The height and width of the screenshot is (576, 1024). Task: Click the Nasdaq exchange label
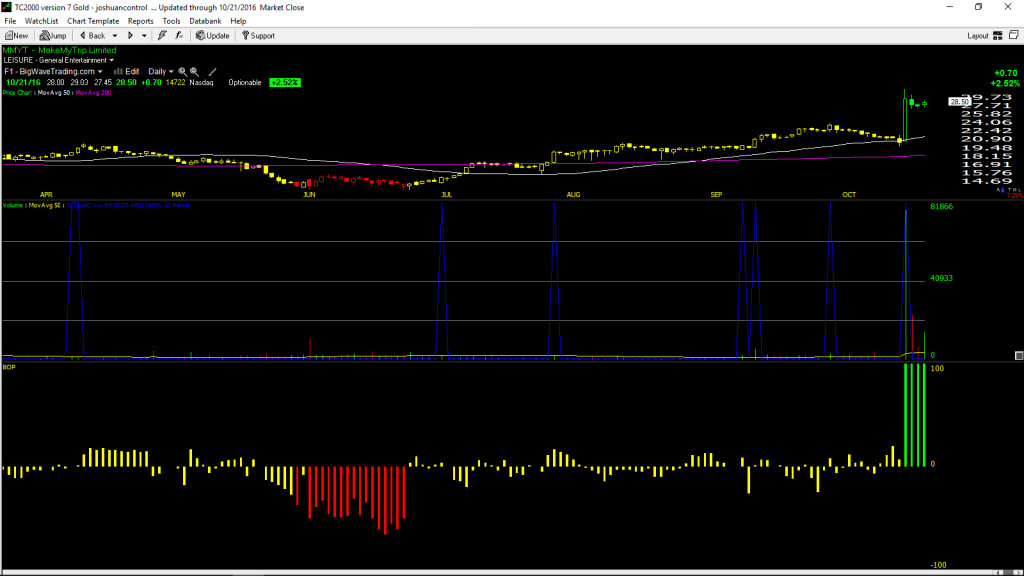click(201, 83)
